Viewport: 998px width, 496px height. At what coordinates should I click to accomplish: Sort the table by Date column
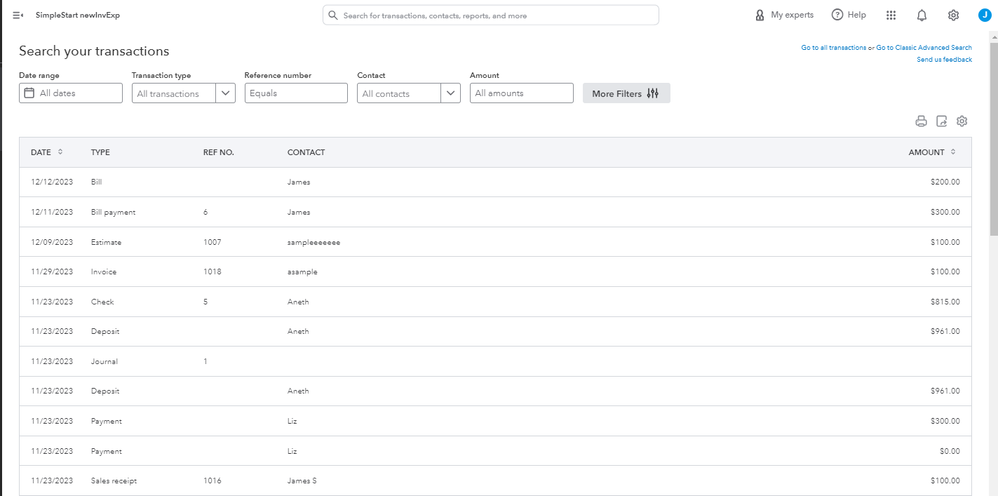[47, 152]
